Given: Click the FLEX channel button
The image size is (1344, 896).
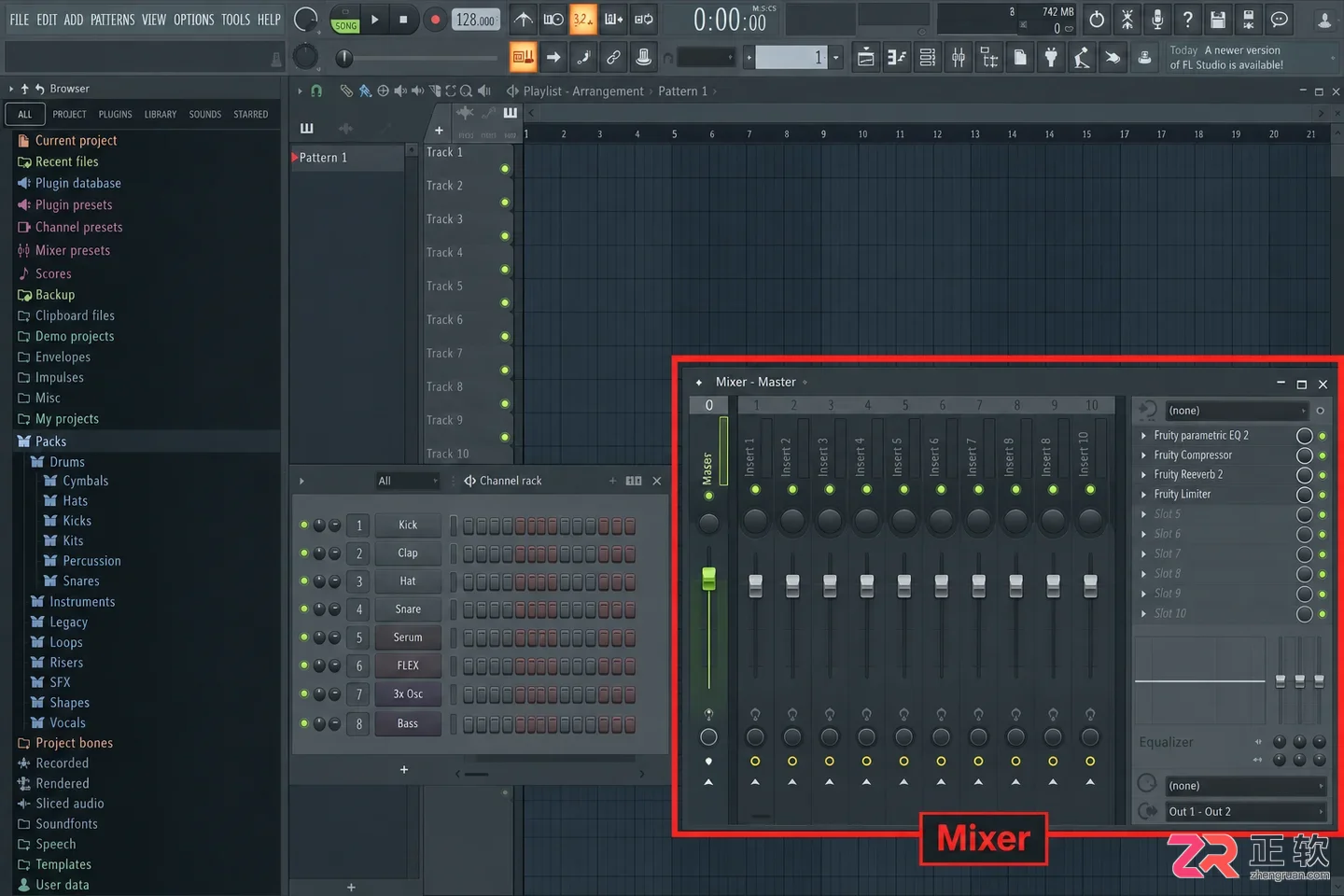Looking at the screenshot, I should [408, 666].
